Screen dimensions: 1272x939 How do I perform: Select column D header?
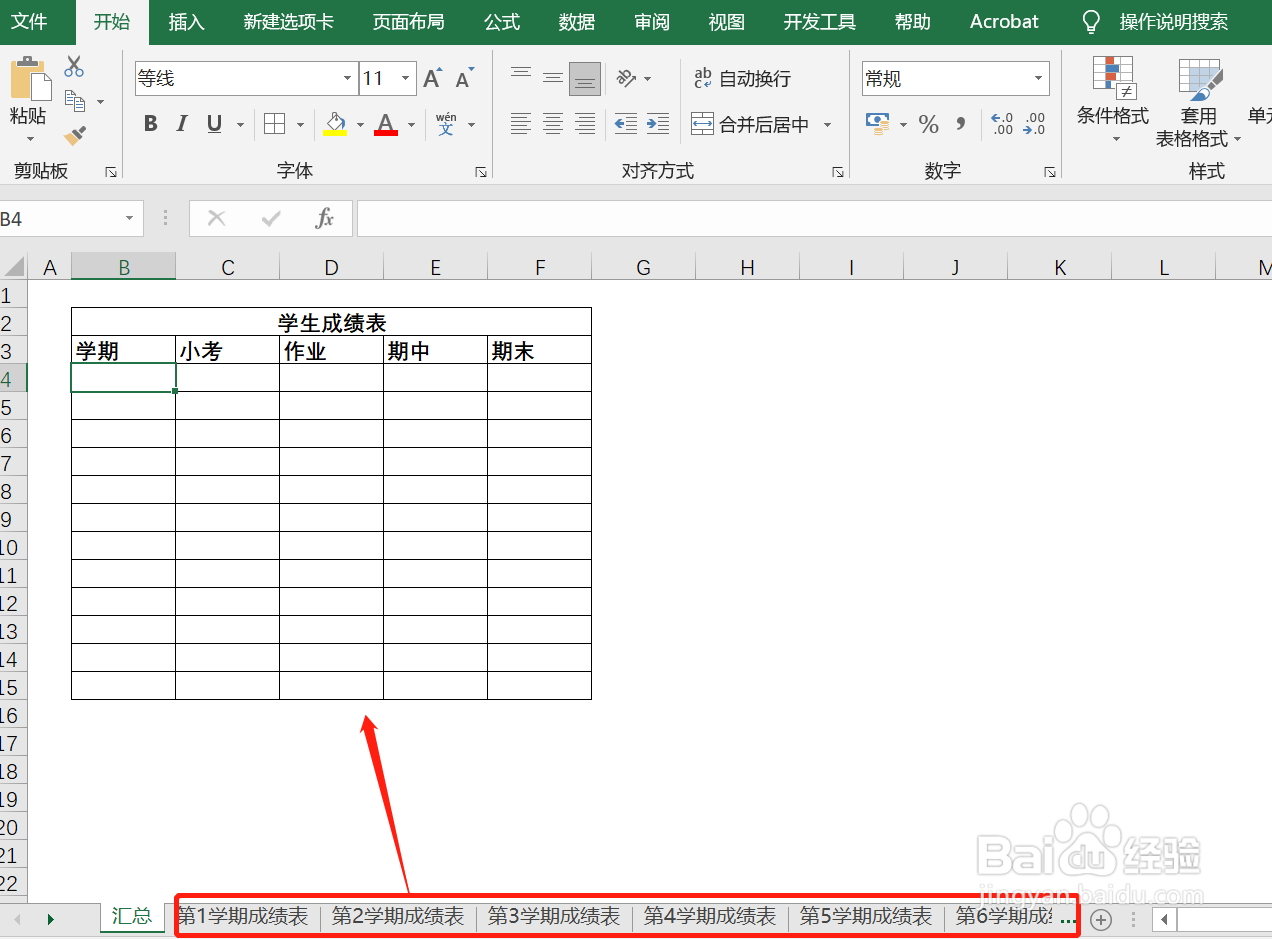coord(332,267)
